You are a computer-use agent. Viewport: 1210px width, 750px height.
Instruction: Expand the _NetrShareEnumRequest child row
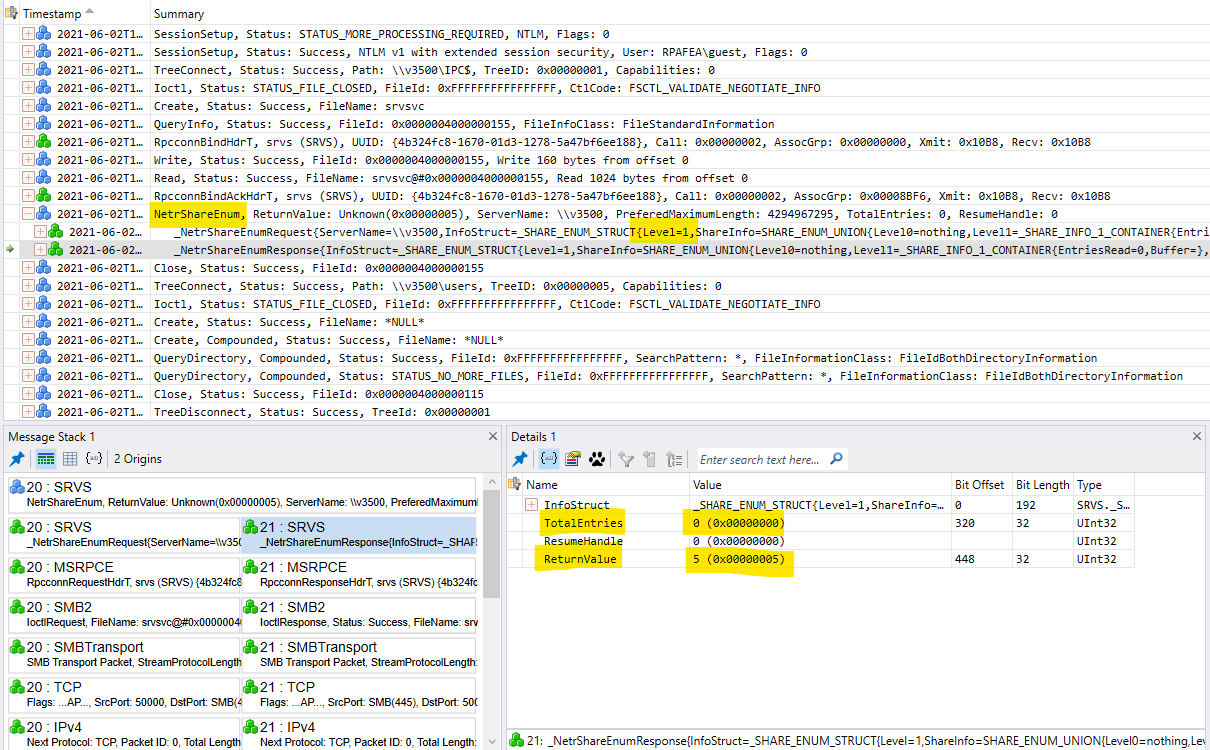pos(41,231)
